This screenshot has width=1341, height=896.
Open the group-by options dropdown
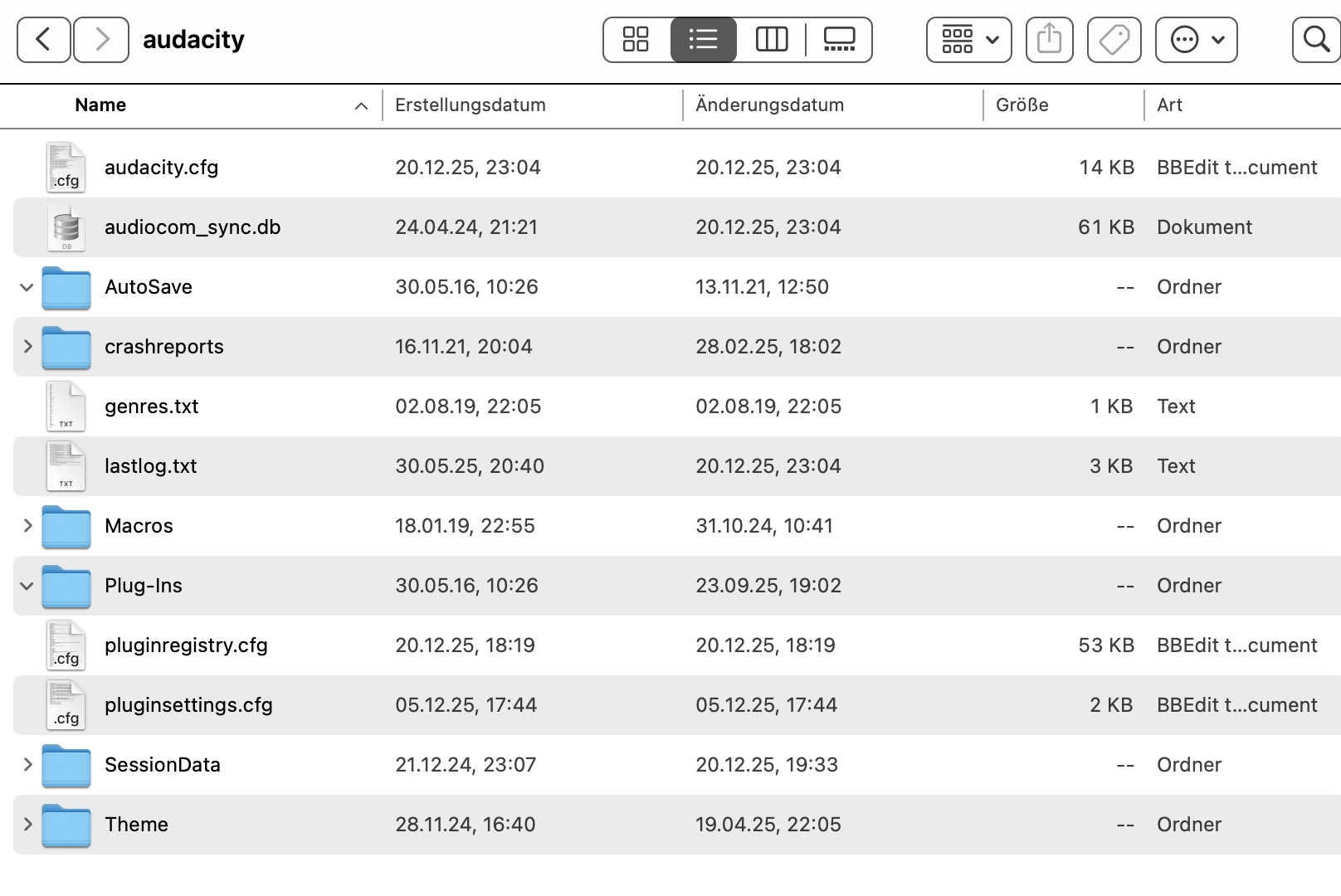pos(969,39)
